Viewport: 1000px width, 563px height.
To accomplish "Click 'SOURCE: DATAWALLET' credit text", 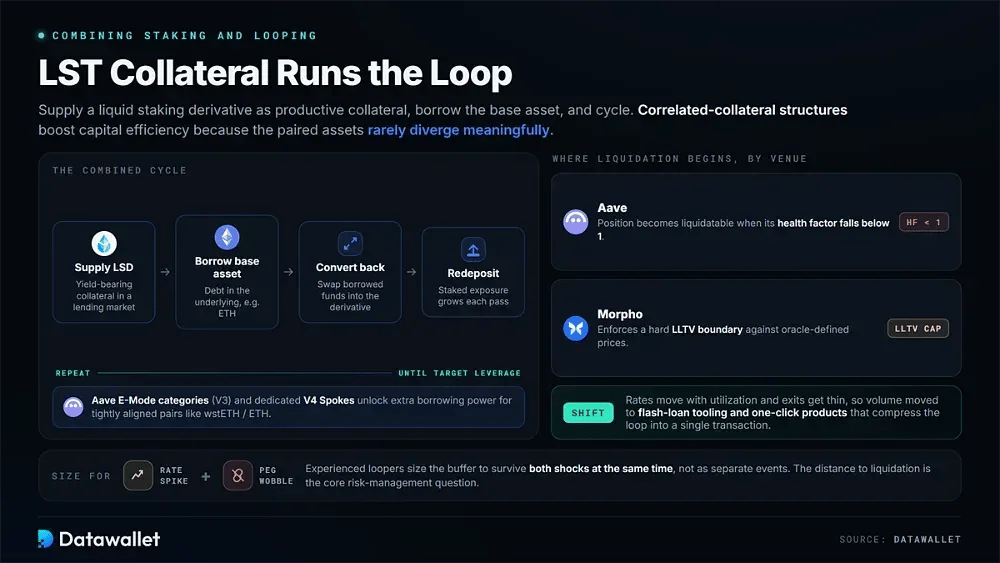I will pyautogui.click(x=900, y=539).
